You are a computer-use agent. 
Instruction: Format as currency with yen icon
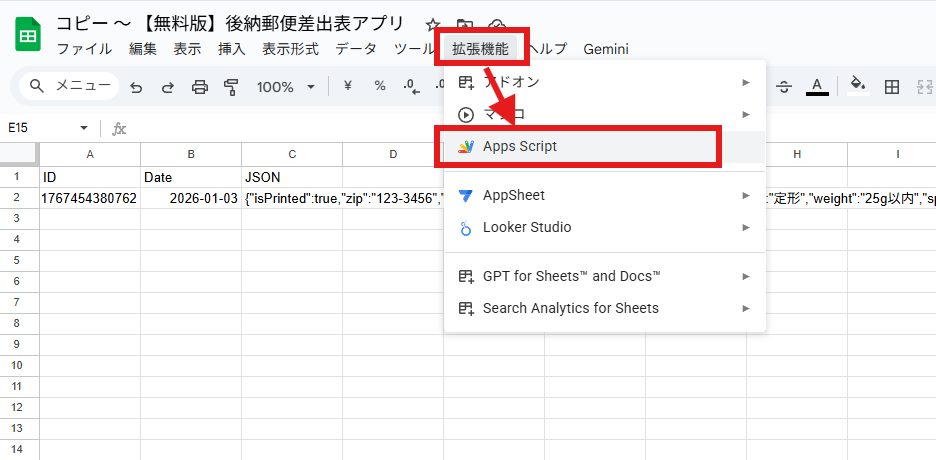point(347,86)
